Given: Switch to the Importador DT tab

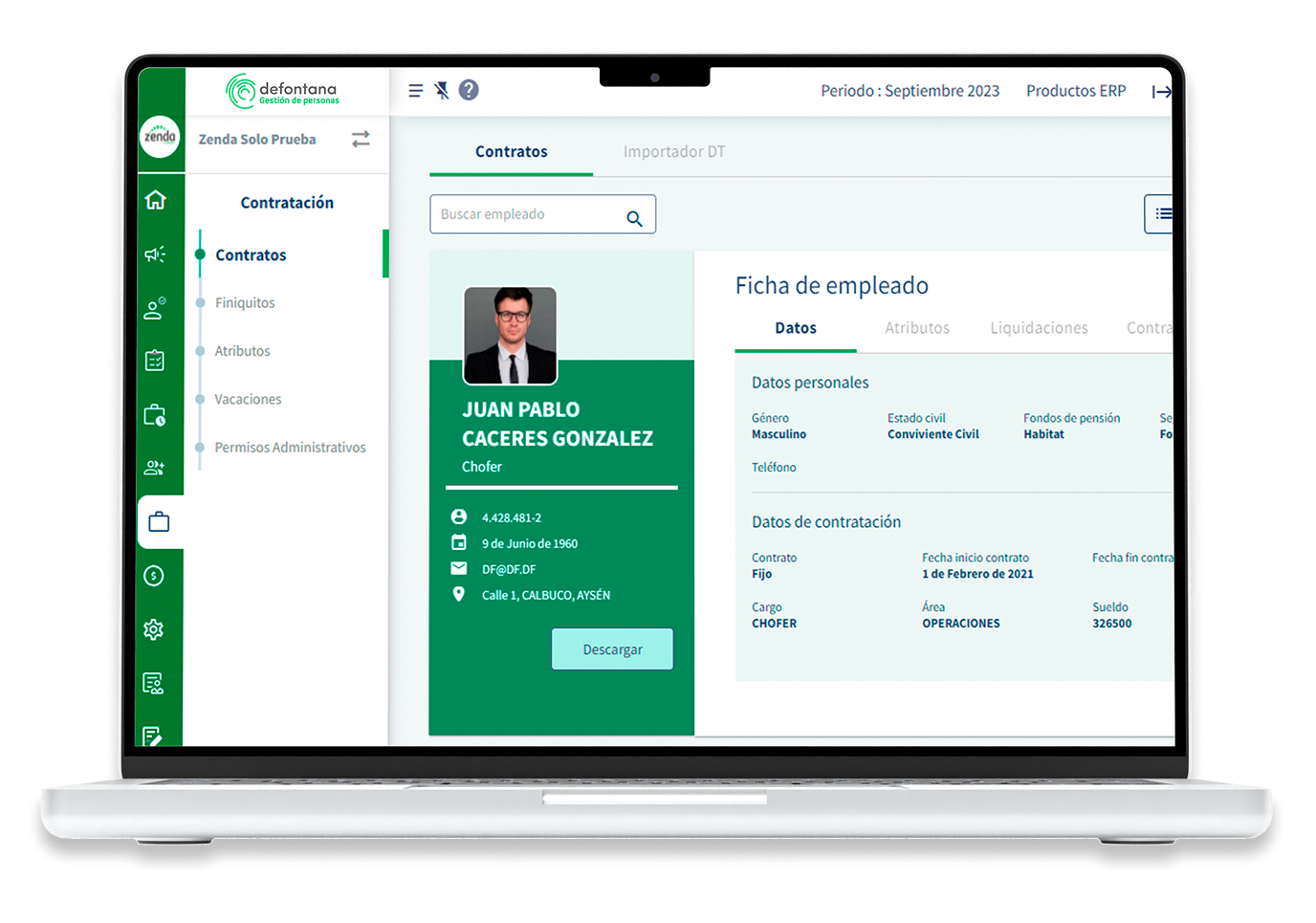Looking at the screenshot, I should tap(674, 152).
